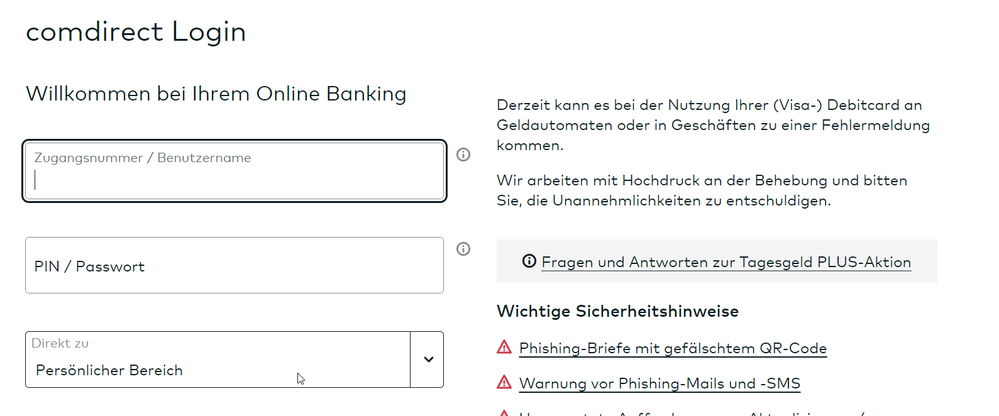Click the comdirect Login page heading
Screen dimensions: 999x416
point(136,32)
